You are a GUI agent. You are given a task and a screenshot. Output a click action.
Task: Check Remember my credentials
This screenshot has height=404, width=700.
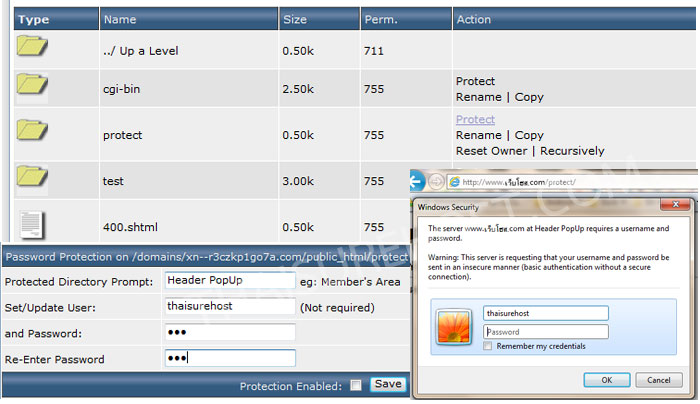[488, 346]
